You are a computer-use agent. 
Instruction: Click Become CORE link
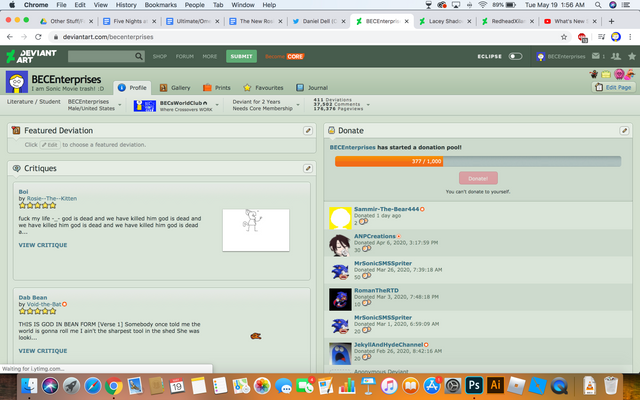tap(284, 56)
